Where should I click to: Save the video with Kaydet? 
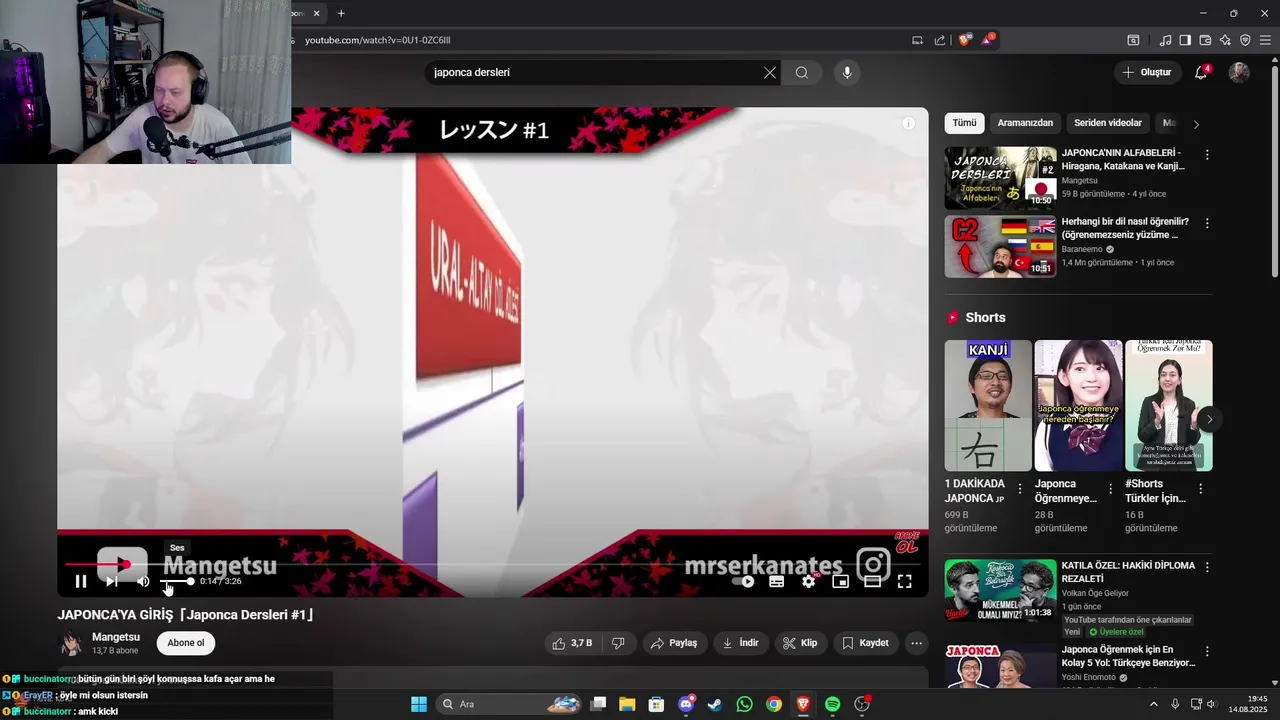pyautogui.click(x=865, y=643)
